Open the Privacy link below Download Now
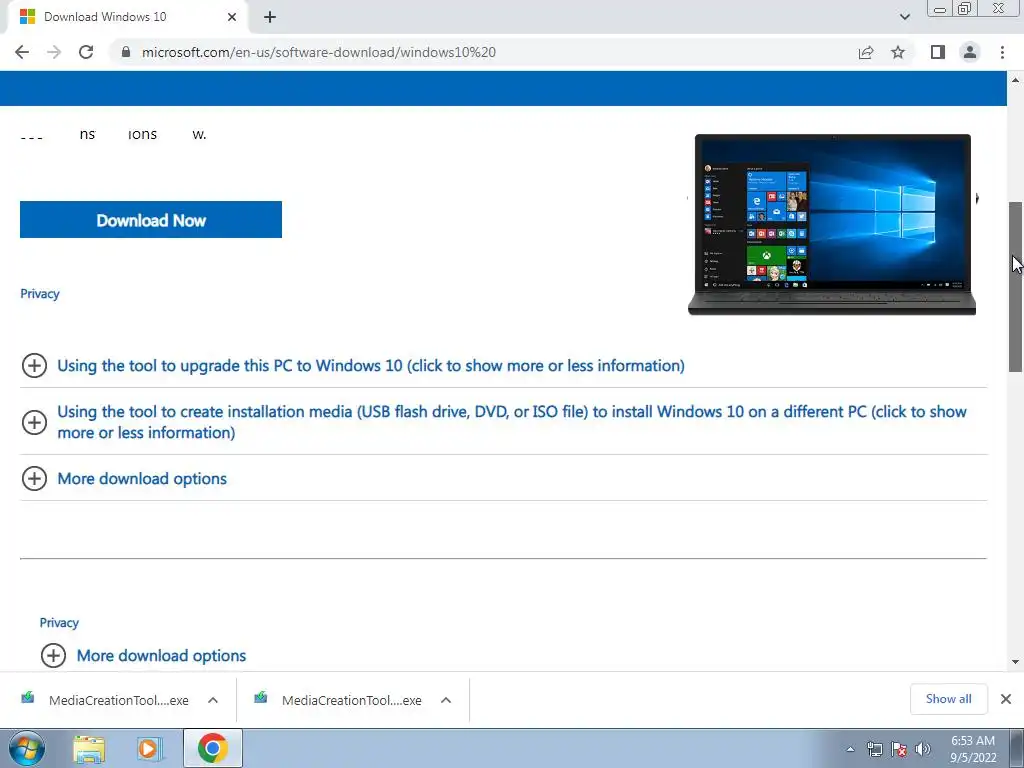This screenshot has height=768, width=1024. [40, 294]
